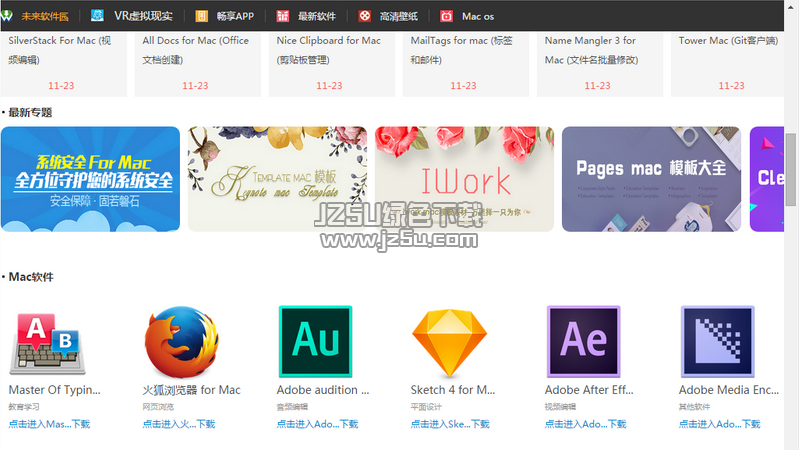Click the 网页浏览 category label
Image resolution: width=799 pixels, height=450 pixels.
tap(158, 407)
